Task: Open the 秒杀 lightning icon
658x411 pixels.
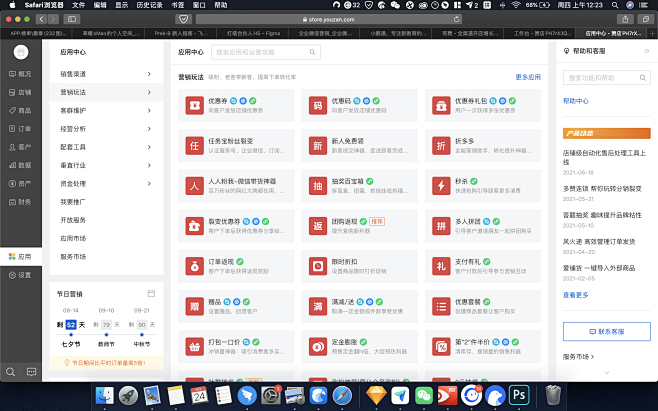Action: pos(441,186)
